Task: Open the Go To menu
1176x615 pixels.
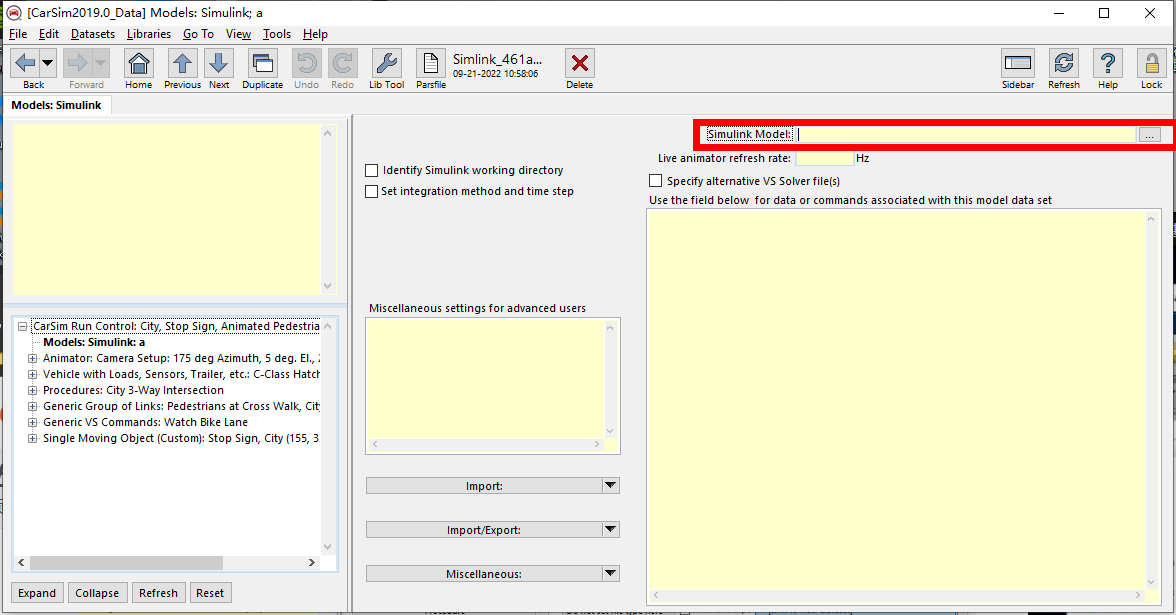Action: [x=198, y=34]
